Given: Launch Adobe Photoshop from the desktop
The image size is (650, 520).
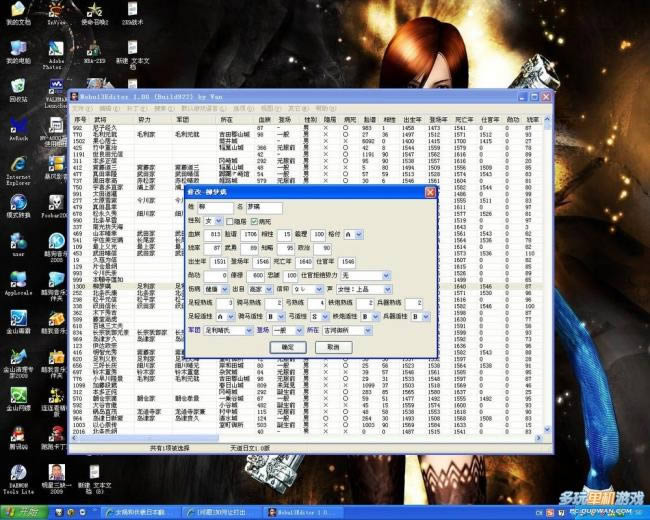Looking at the screenshot, I should (x=56, y=54).
